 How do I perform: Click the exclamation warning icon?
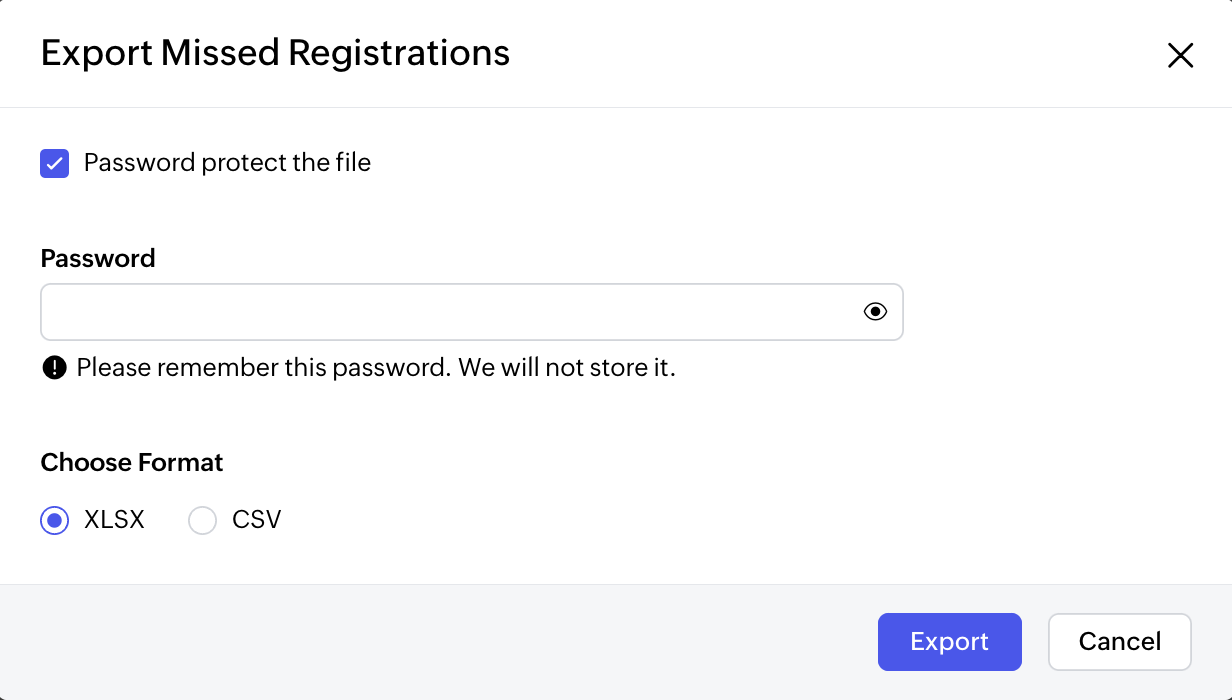click(x=54, y=368)
